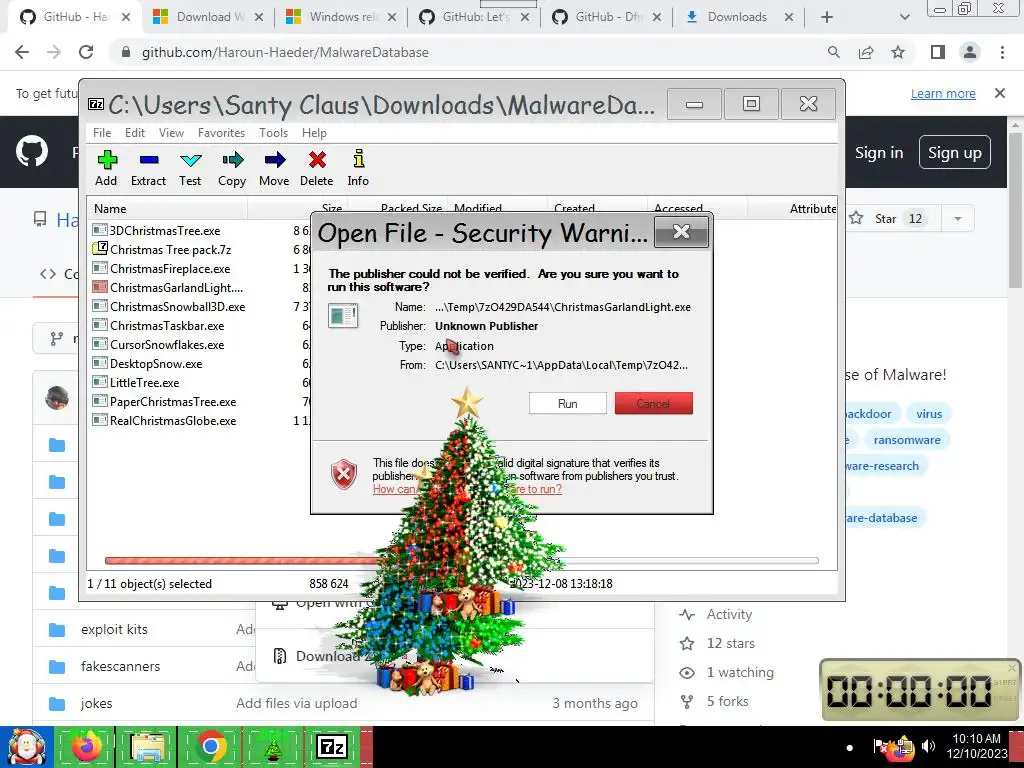1024x768 pixels.
Task: Expand the tab search dropdown arrow
Action: 904,17
